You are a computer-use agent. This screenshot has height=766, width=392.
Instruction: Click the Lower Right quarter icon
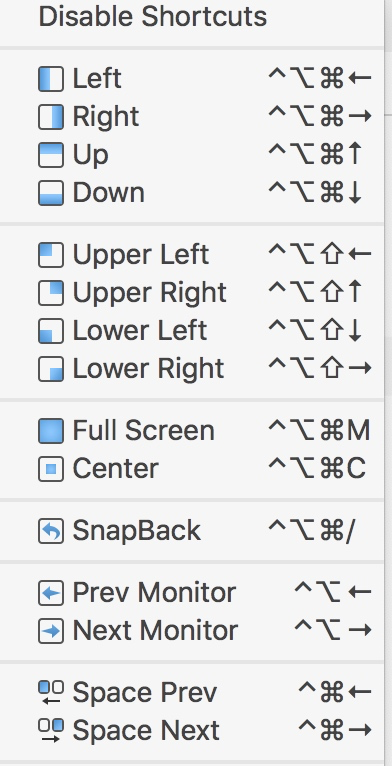click(51, 369)
